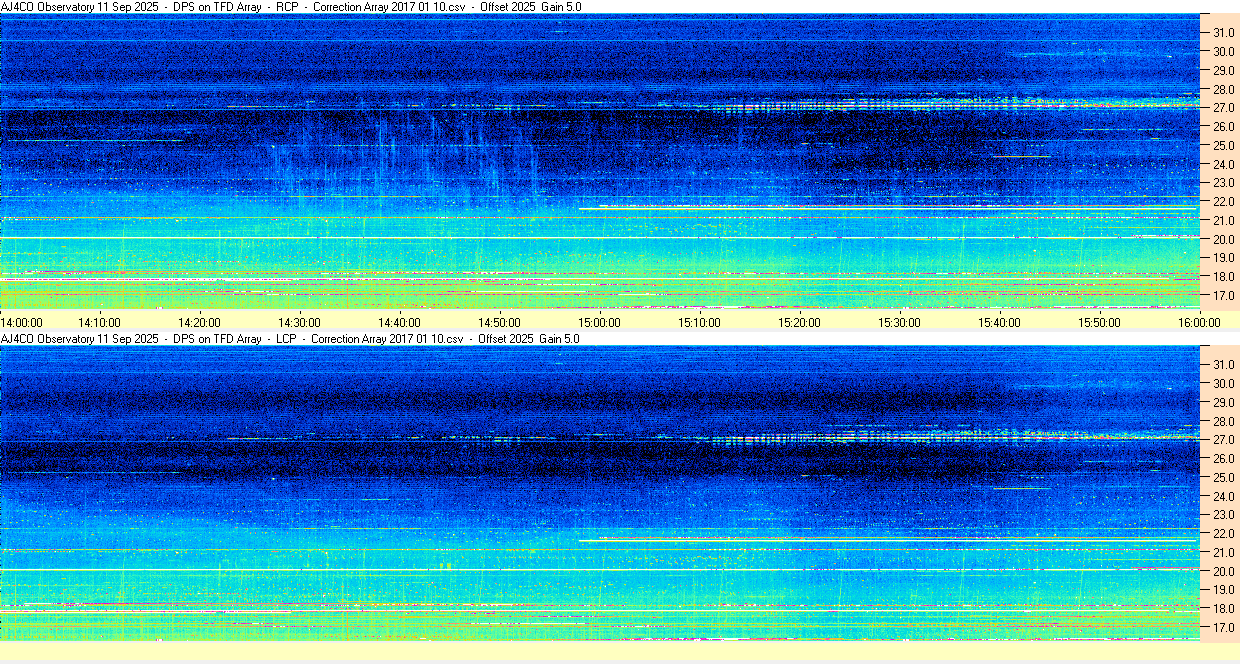Screen dimensions: 1240x664
Task: Pick the 15:10:00 time axis label
Action: tap(700, 322)
